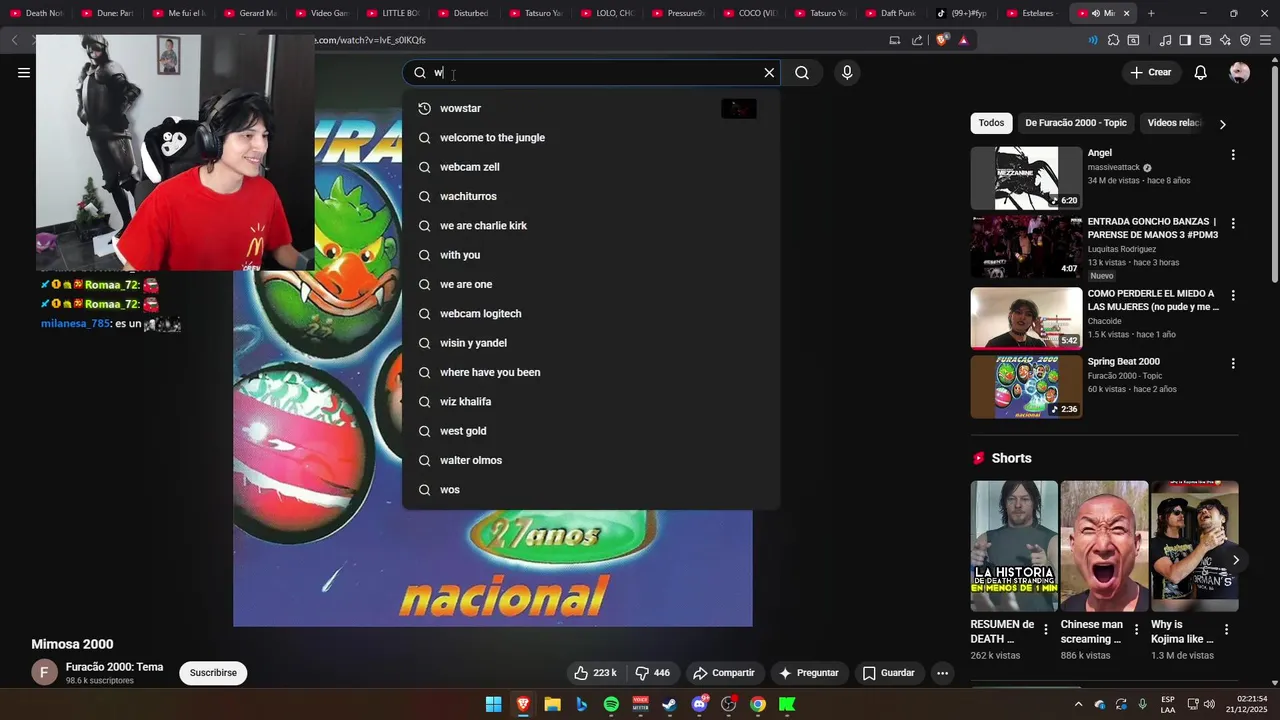Open options for Chinese man screaming short
The height and width of the screenshot is (720, 1280).
tap(1136, 630)
